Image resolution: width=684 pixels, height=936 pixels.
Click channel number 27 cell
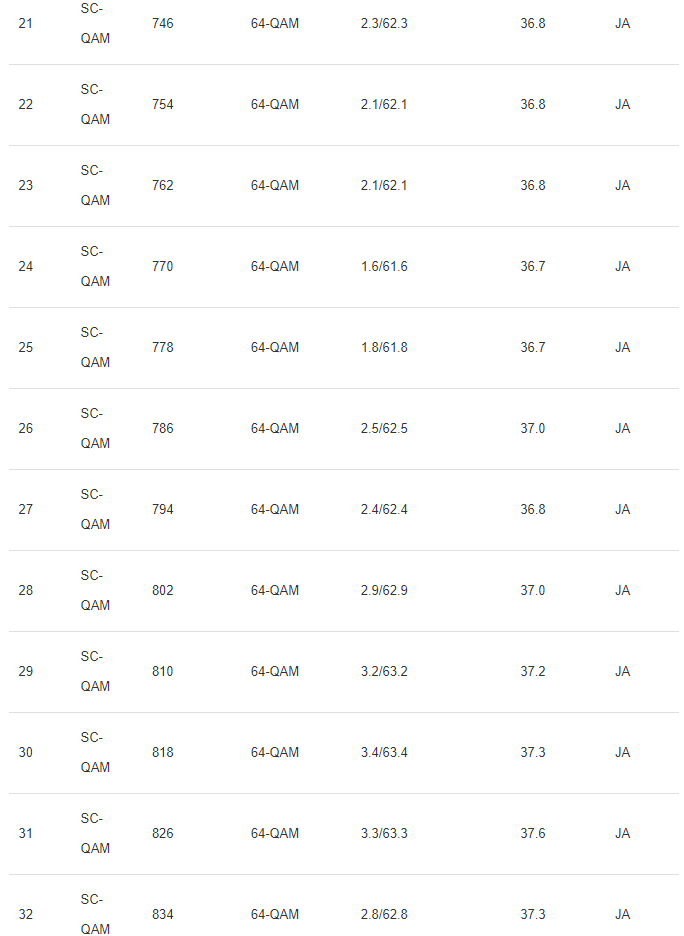click(x=25, y=509)
